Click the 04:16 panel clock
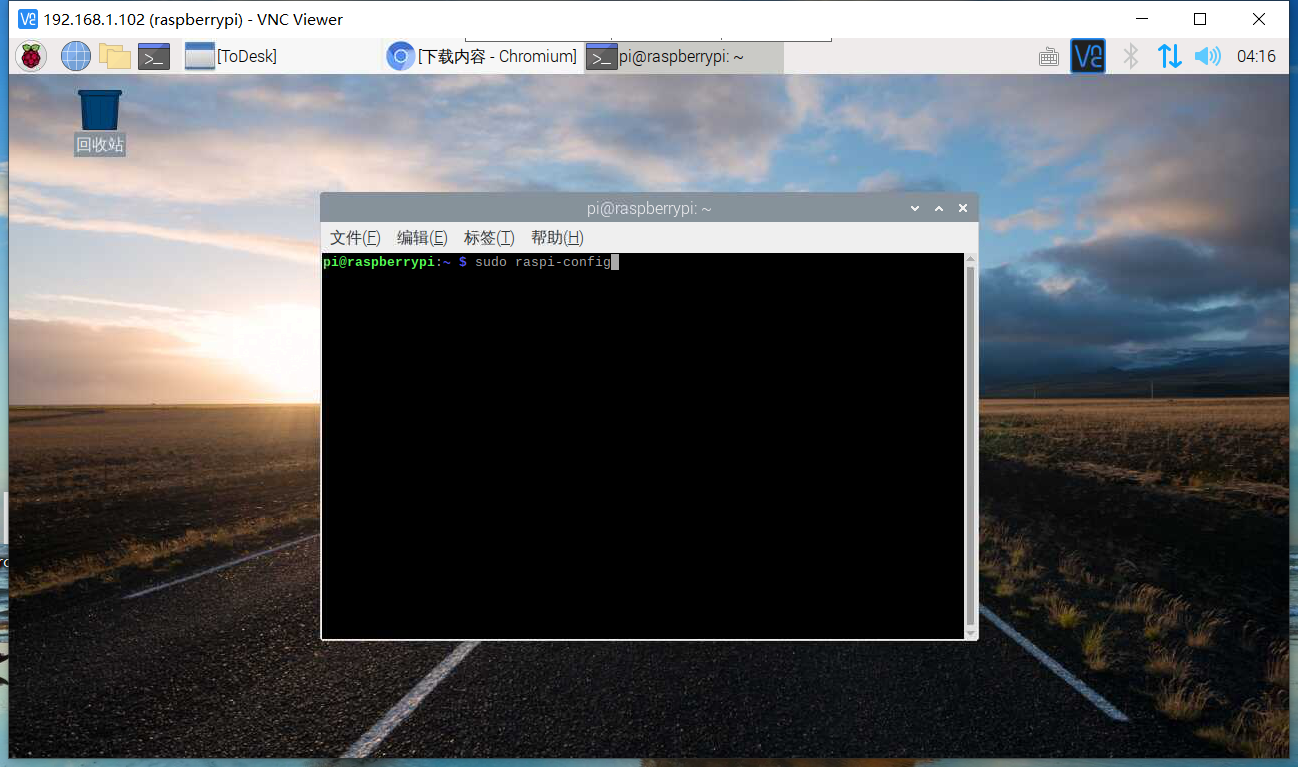This screenshot has height=767, width=1298. 1256,57
